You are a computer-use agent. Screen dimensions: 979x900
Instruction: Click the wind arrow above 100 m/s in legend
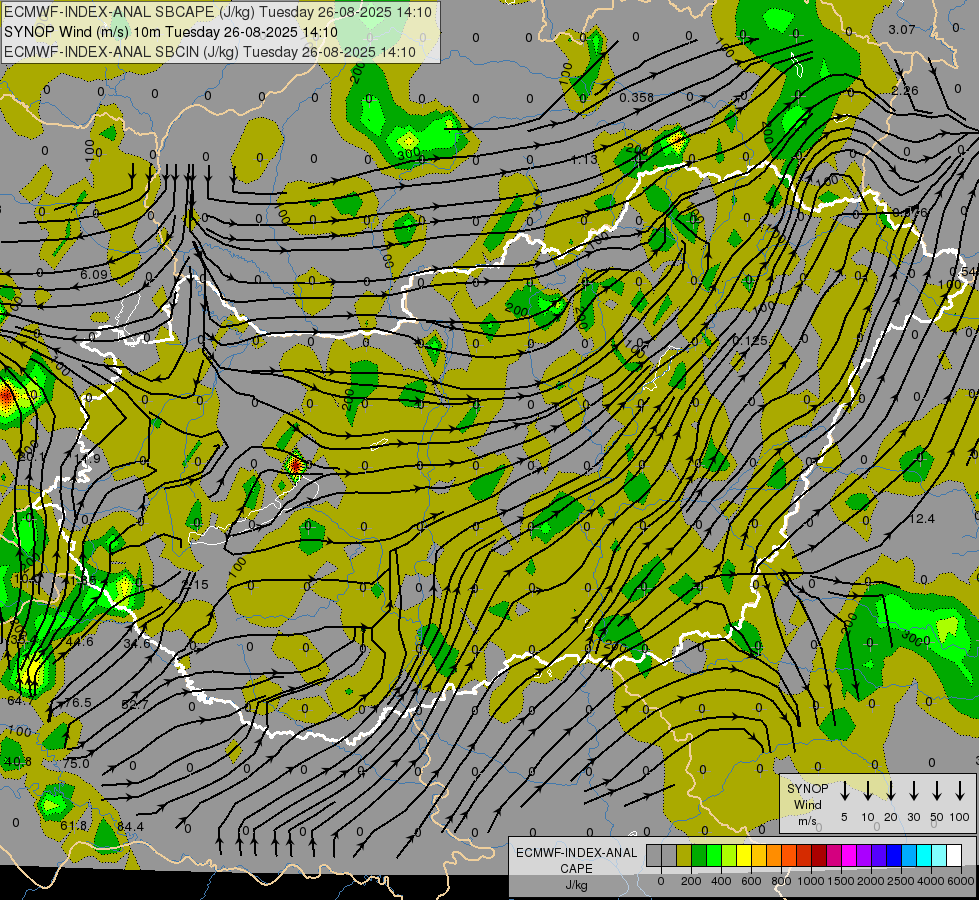click(960, 791)
